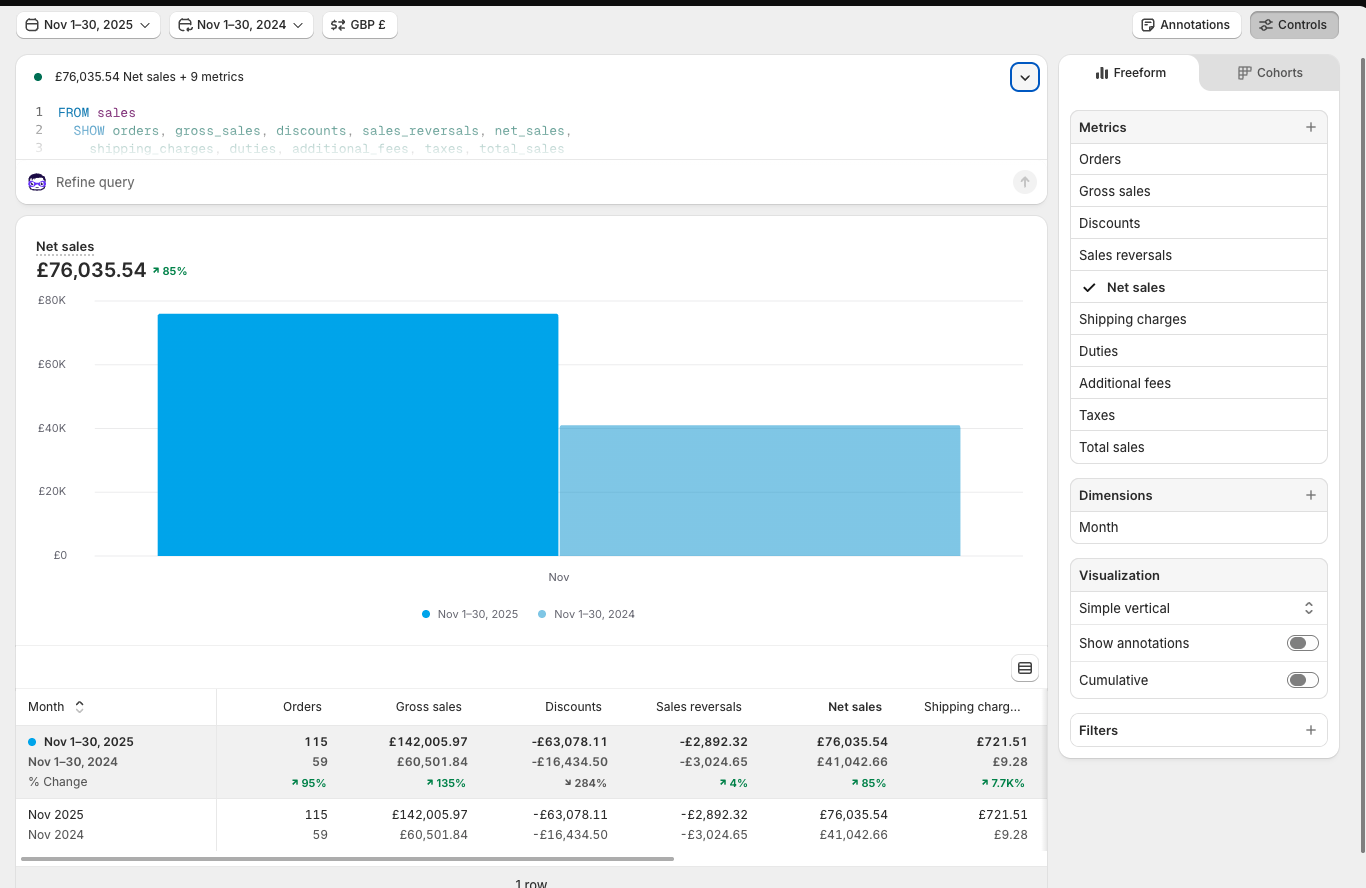Open the Simple vertical visualization dropdown

click(x=1199, y=608)
